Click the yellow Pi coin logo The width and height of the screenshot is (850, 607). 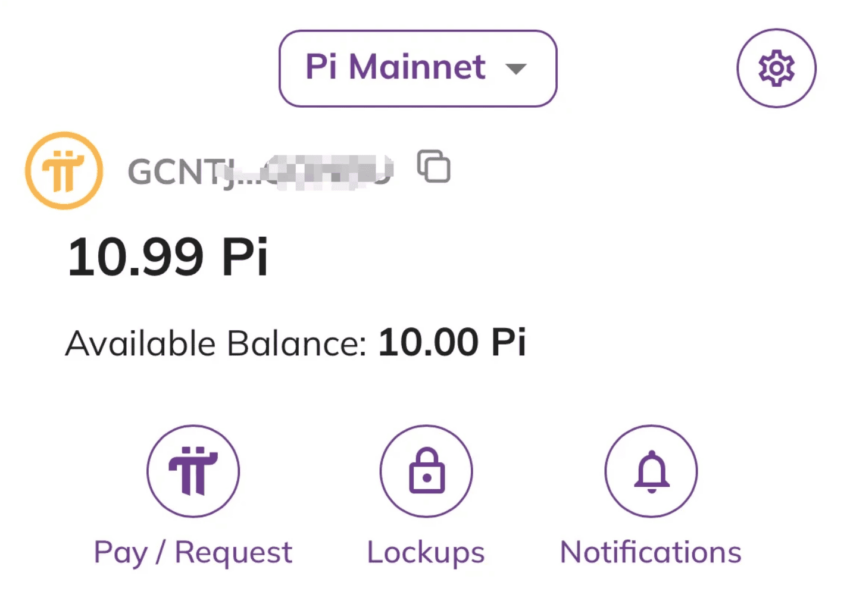tap(63, 169)
